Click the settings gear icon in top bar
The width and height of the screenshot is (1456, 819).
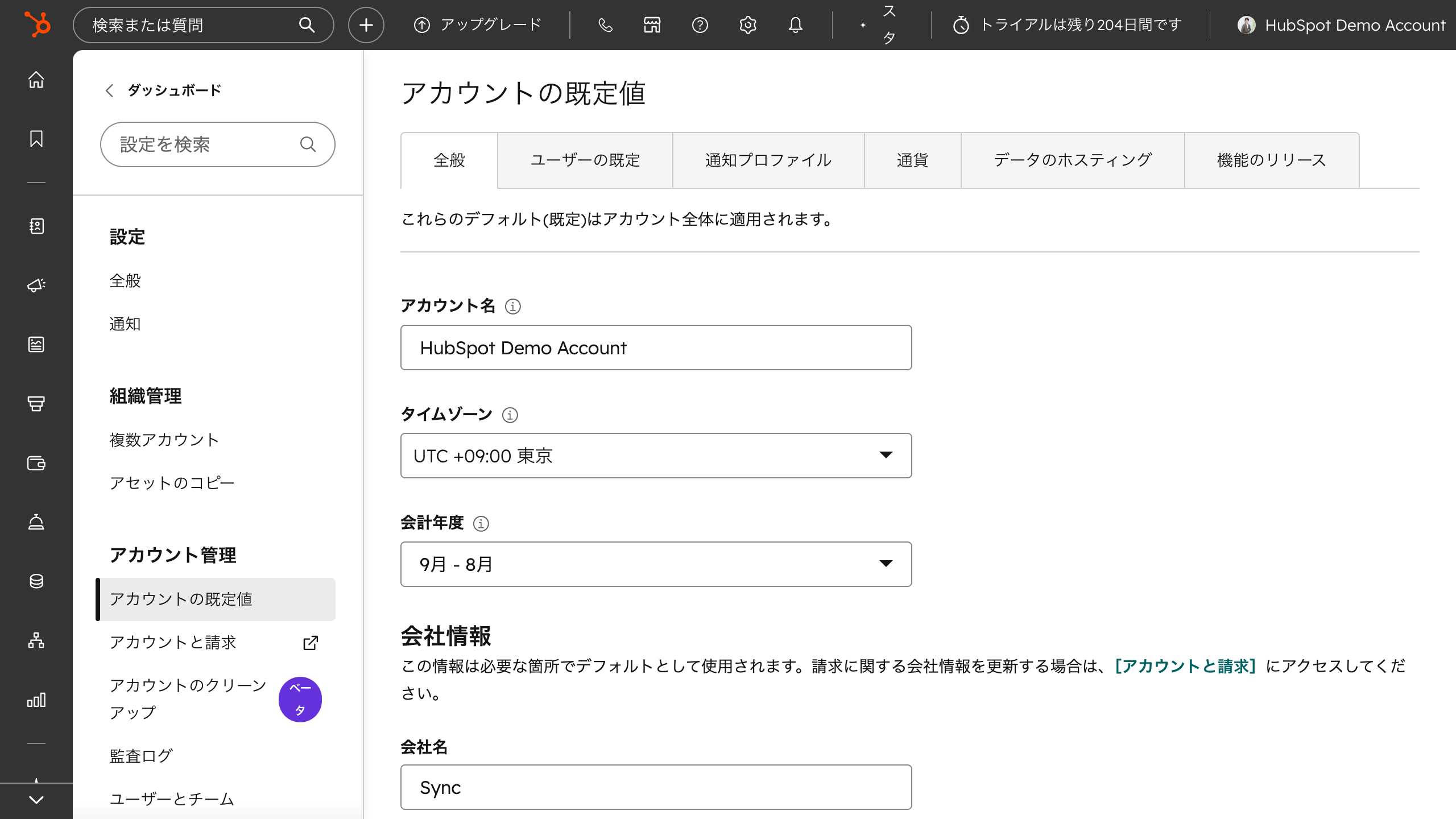[x=747, y=25]
